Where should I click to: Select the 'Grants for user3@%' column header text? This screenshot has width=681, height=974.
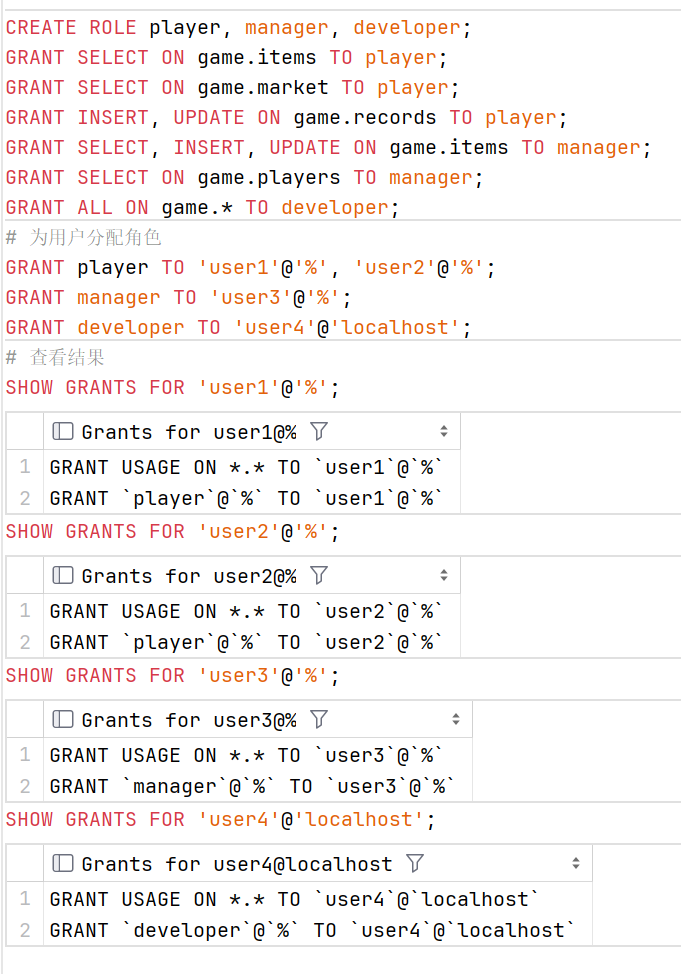coord(189,720)
